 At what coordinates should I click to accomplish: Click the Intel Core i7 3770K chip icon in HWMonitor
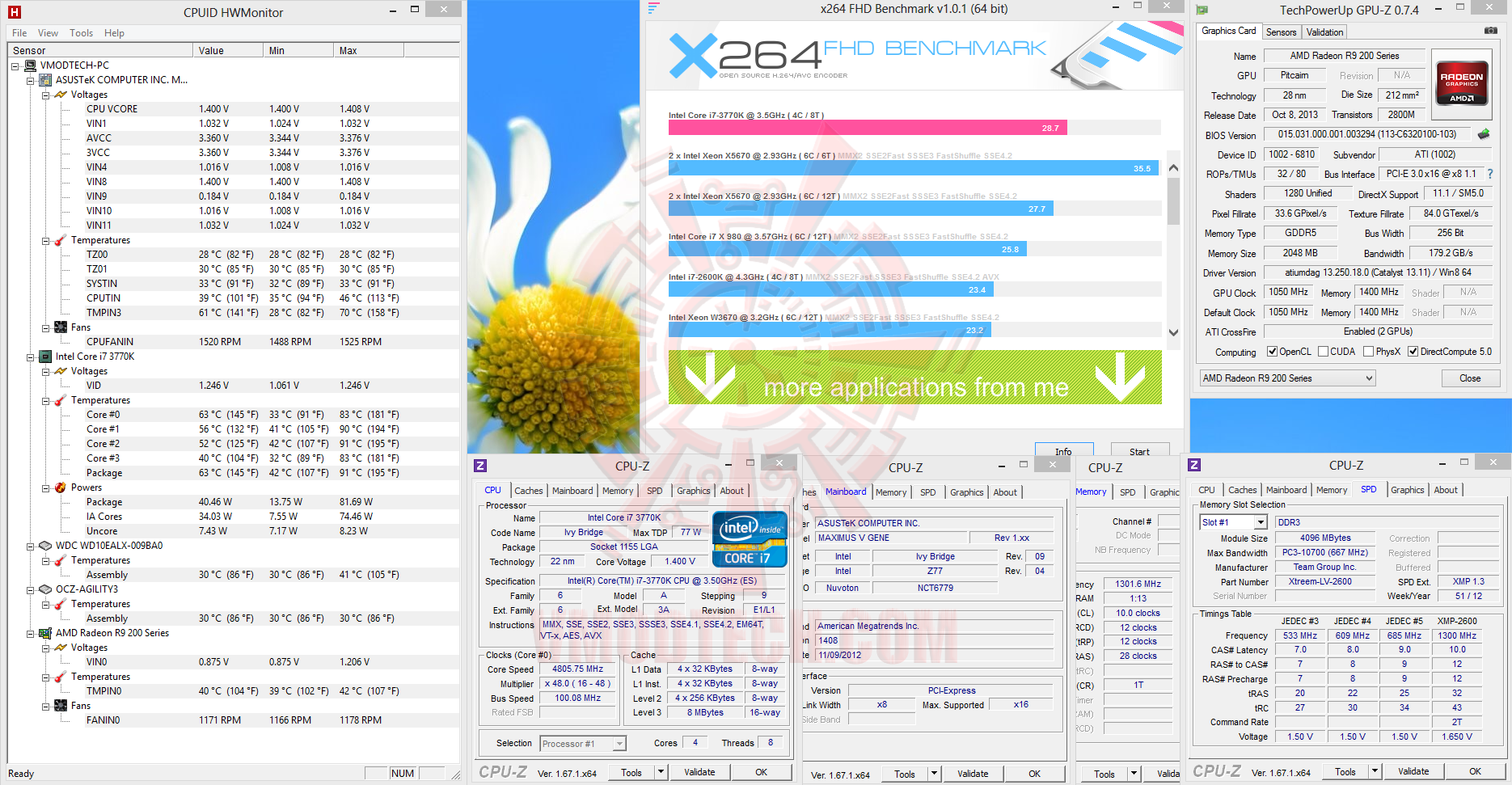click(45, 357)
